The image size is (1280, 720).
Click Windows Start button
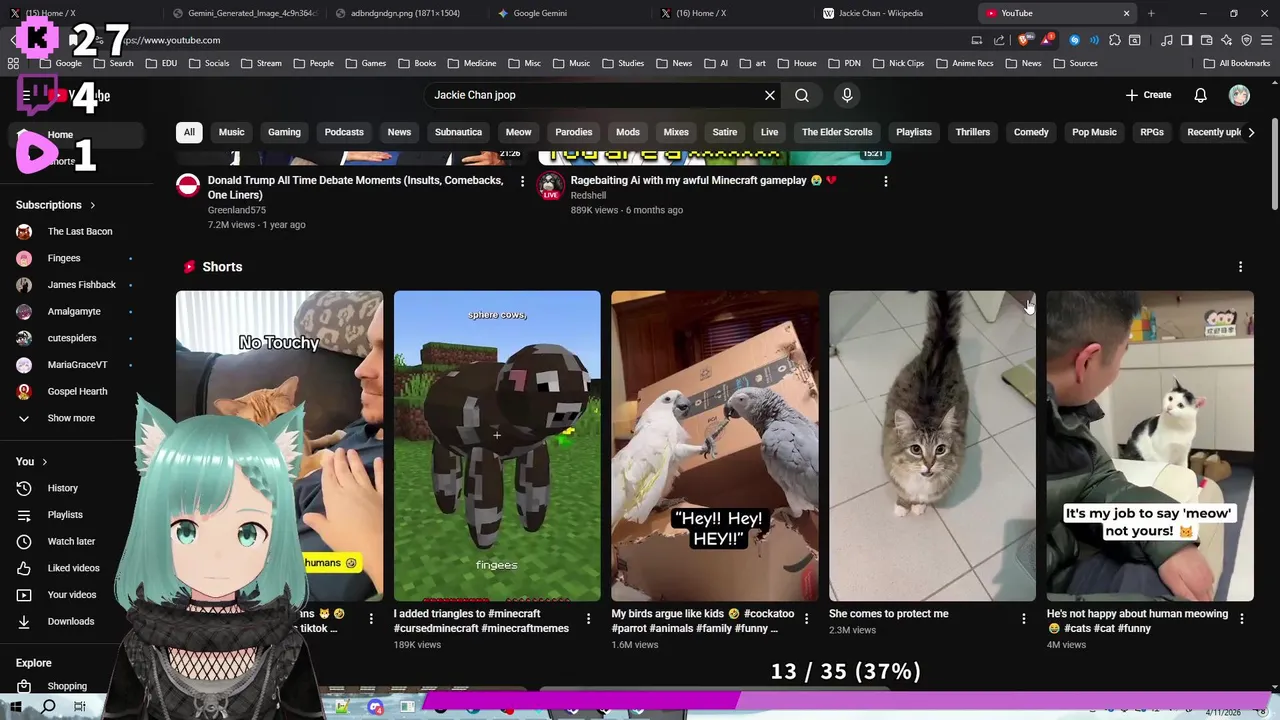pos(16,707)
